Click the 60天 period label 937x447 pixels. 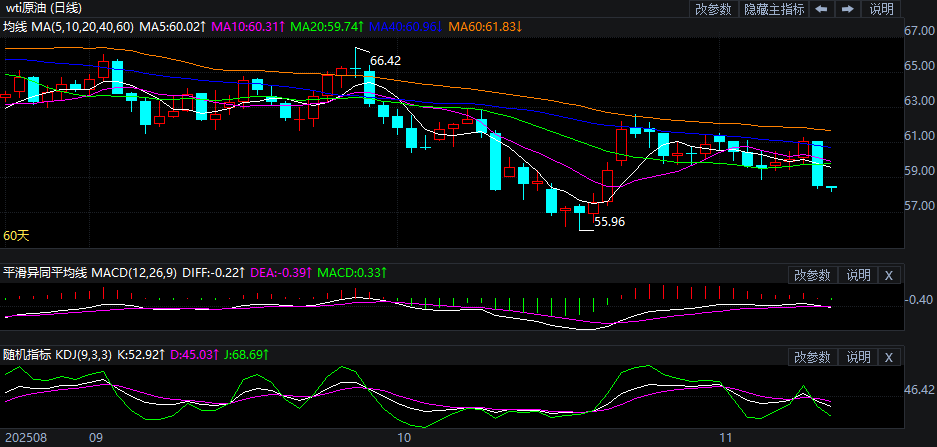16,235
